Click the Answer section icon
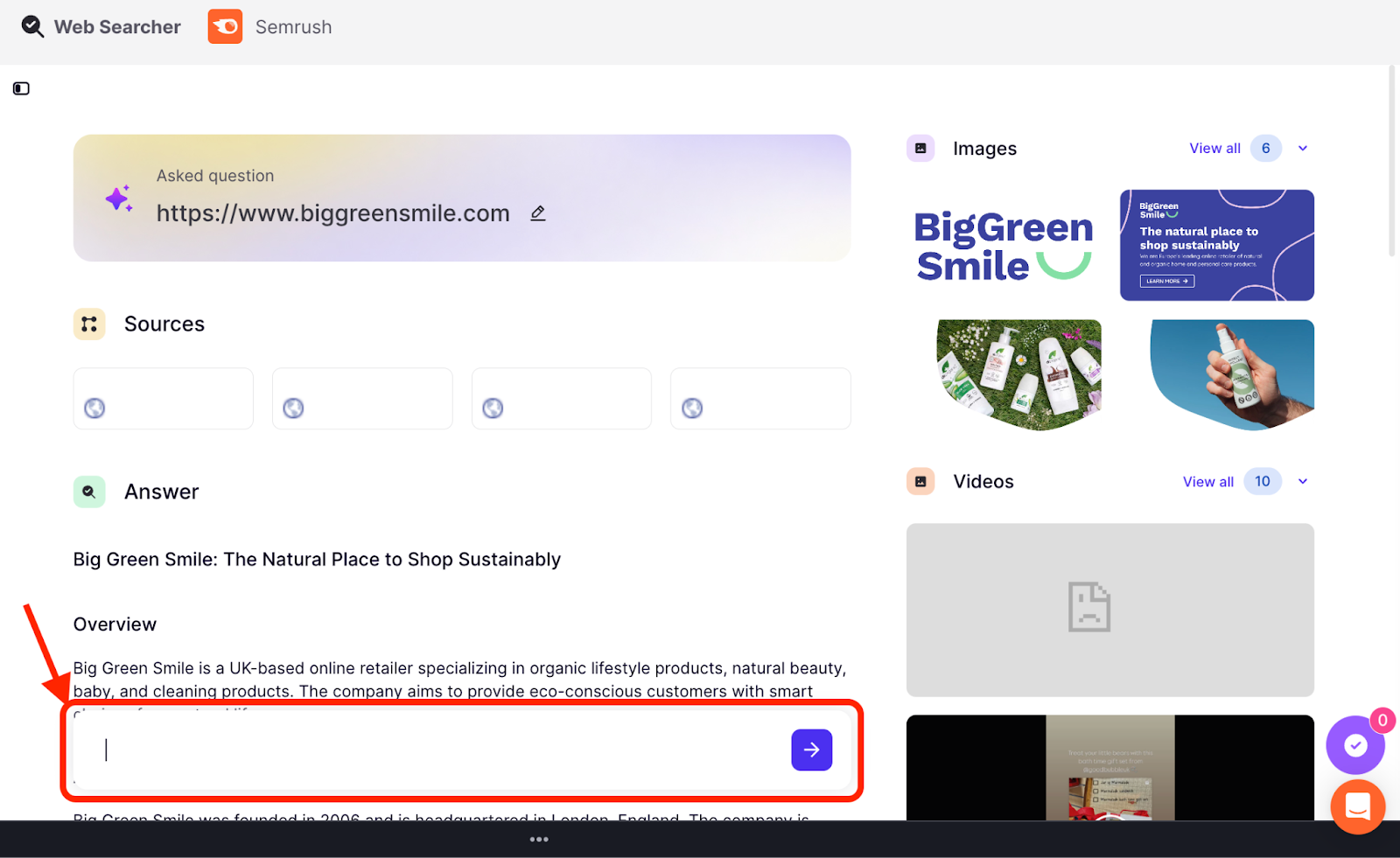Viewport: 1400px width, 858px height. pos(89,492)
